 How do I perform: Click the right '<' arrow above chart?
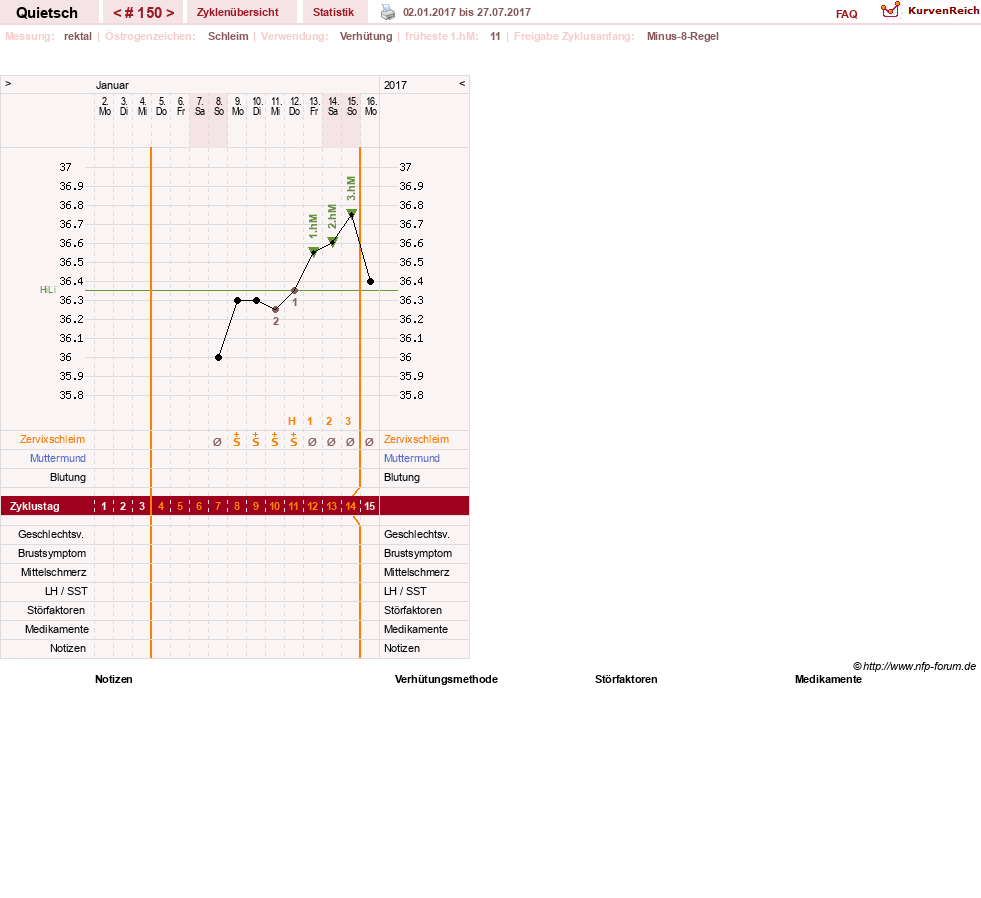point(462,83)
